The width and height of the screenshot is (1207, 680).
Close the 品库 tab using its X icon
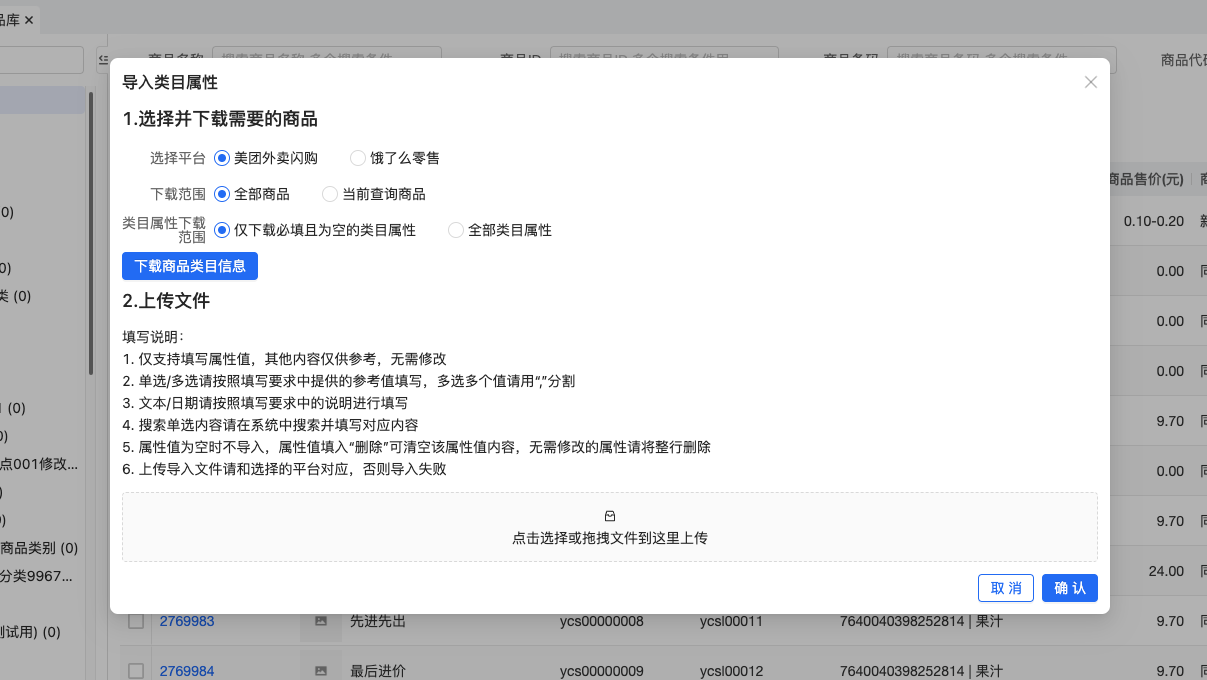click(29, 20)
